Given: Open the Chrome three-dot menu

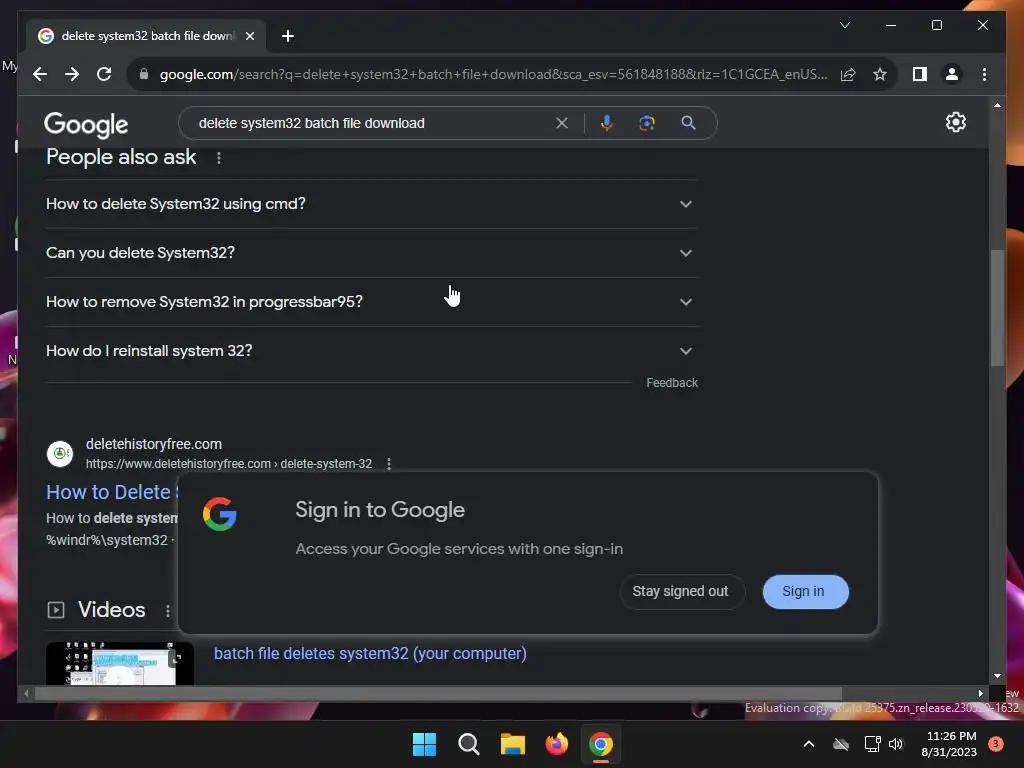Looking at the screenshot, I should 984,74.
